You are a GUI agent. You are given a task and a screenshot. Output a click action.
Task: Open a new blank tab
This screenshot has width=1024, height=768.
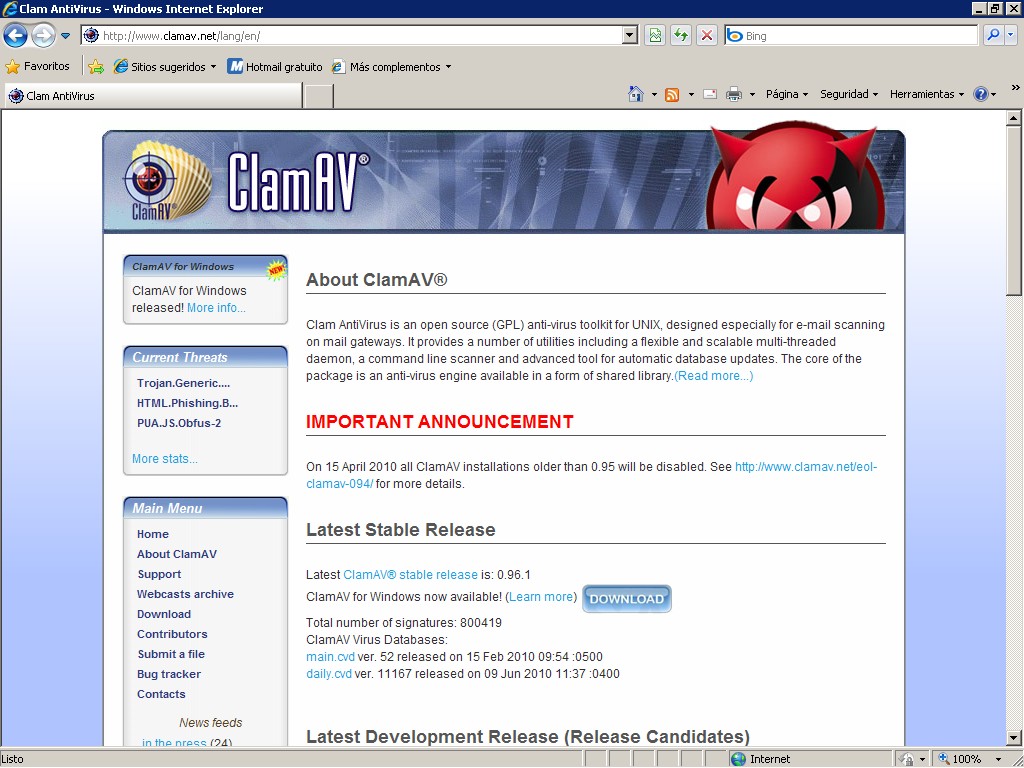[x=319, y=96]
